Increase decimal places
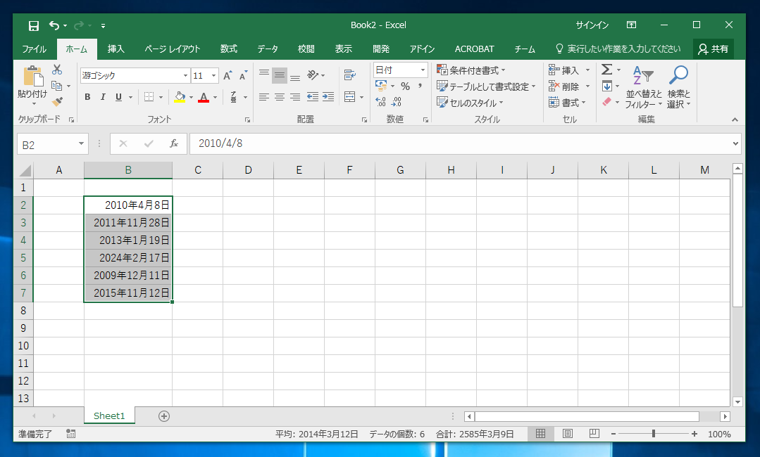 click(381, 101)
